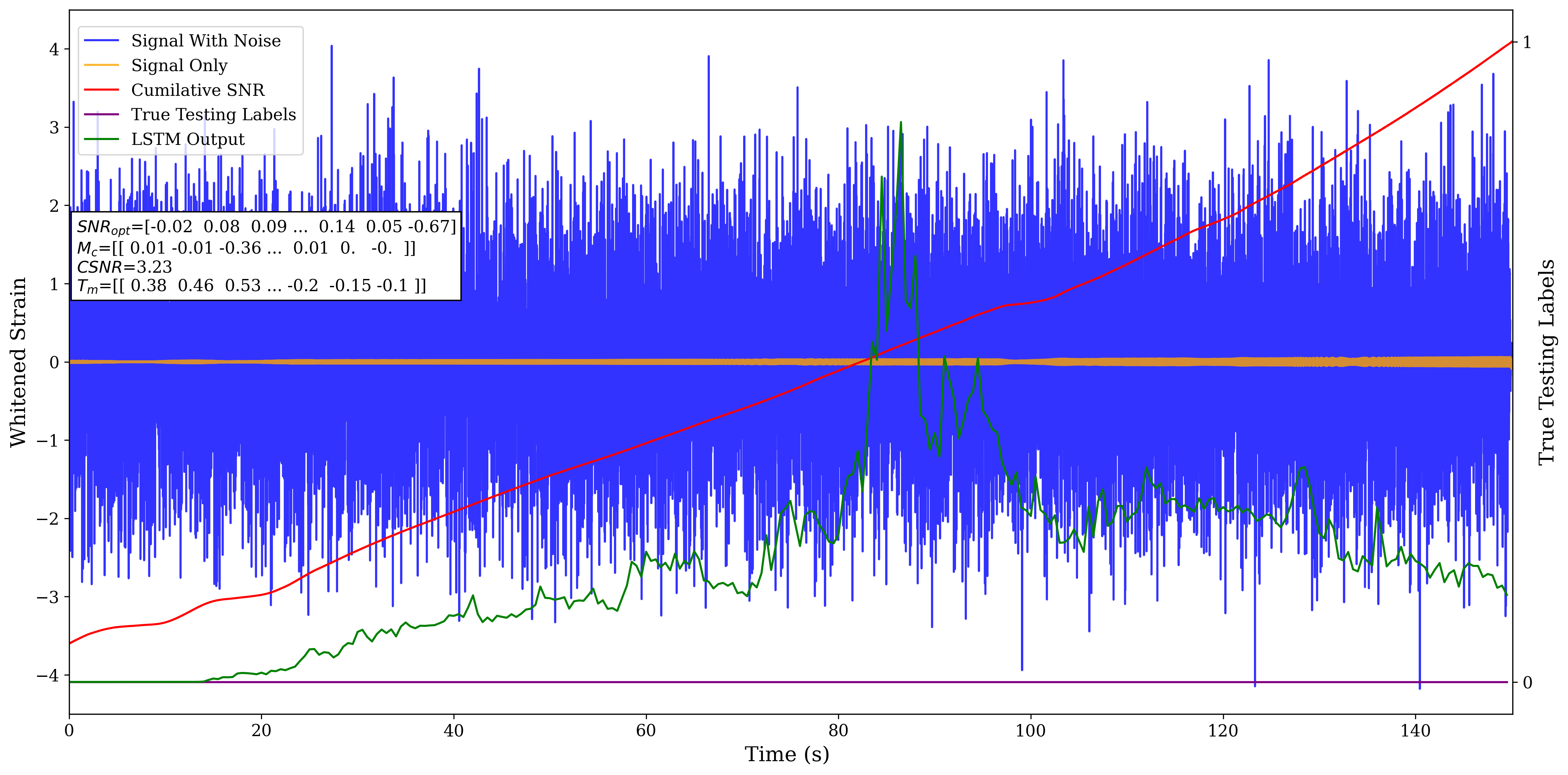Click the T_m values line in annotation box
Screen dimensions: 1568x775
pos(251,286)
